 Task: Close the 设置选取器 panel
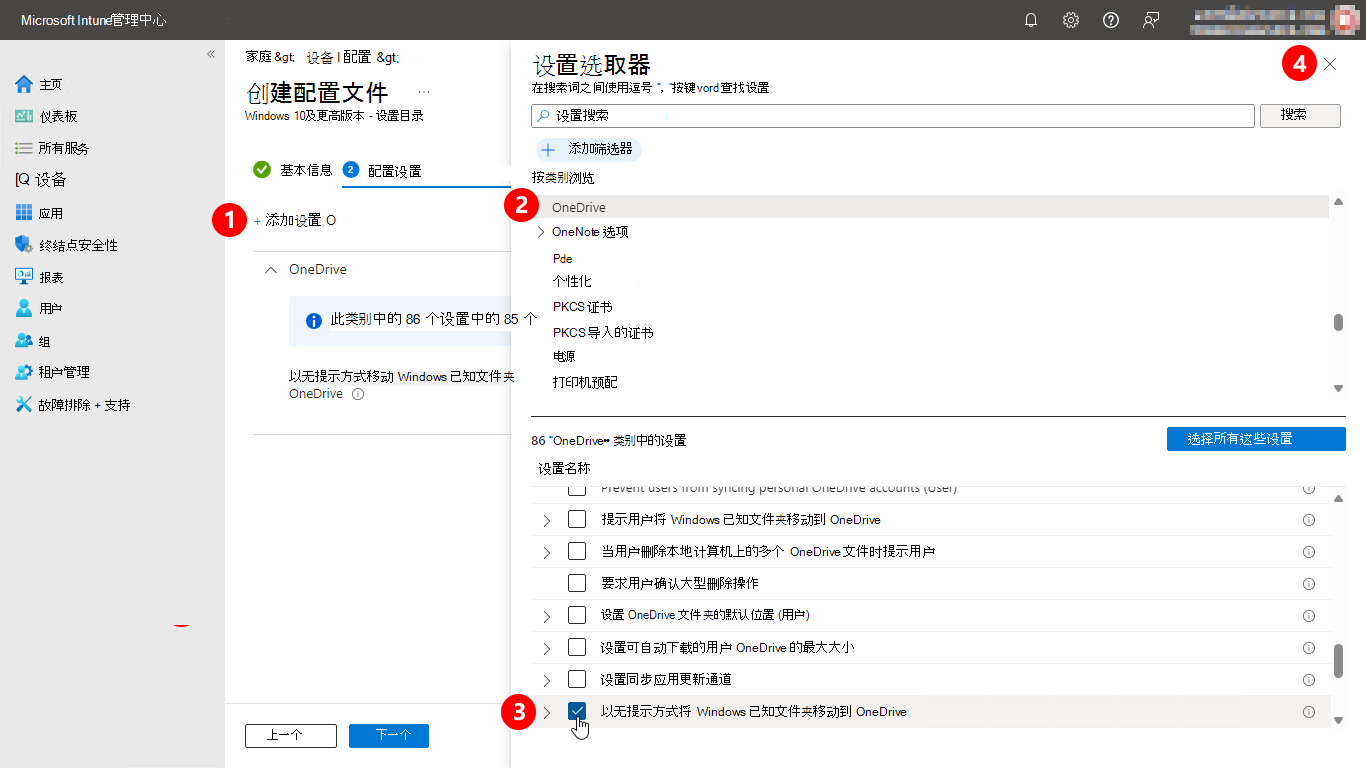[1330, 64]
